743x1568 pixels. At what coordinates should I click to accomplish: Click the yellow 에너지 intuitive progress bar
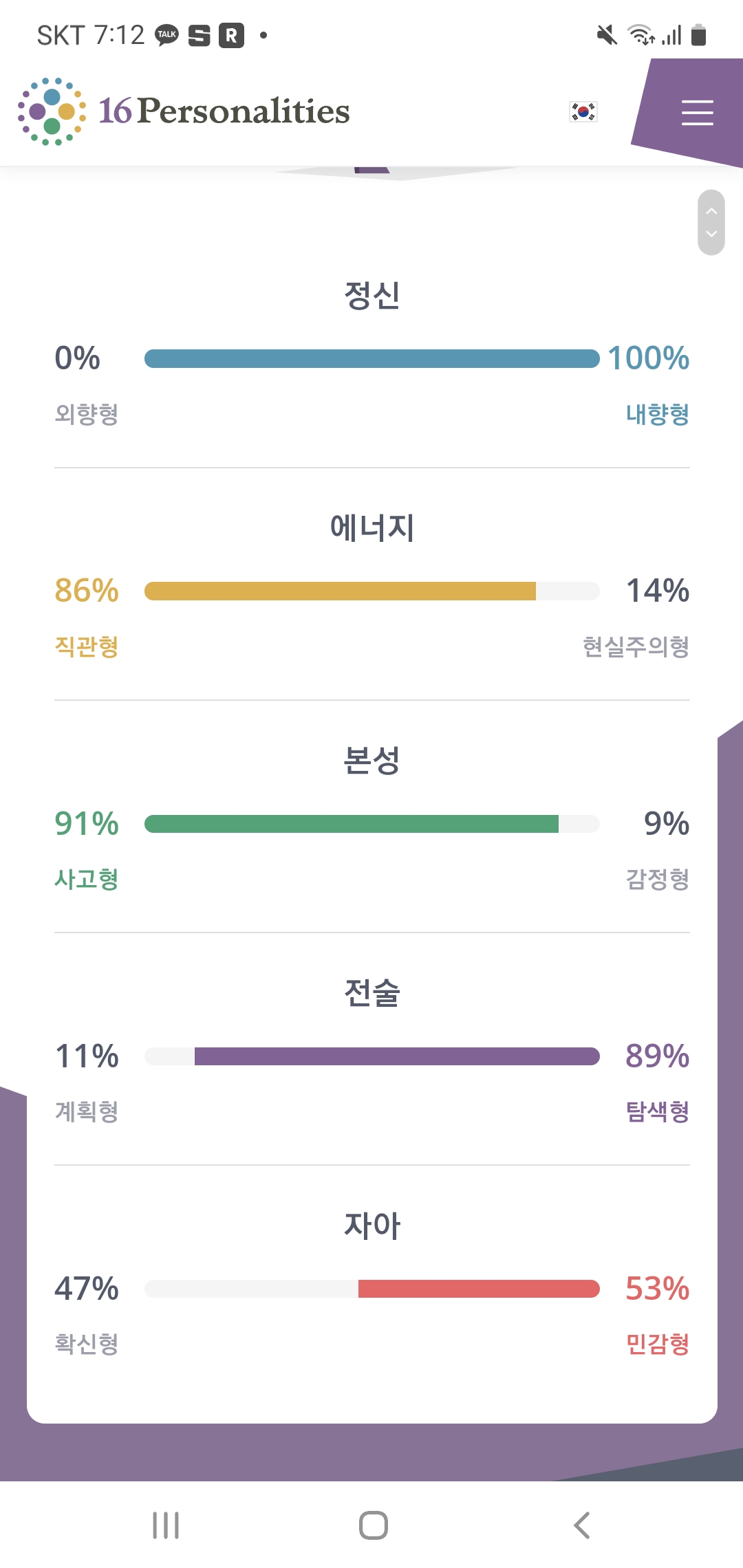(x=340, y=591)
